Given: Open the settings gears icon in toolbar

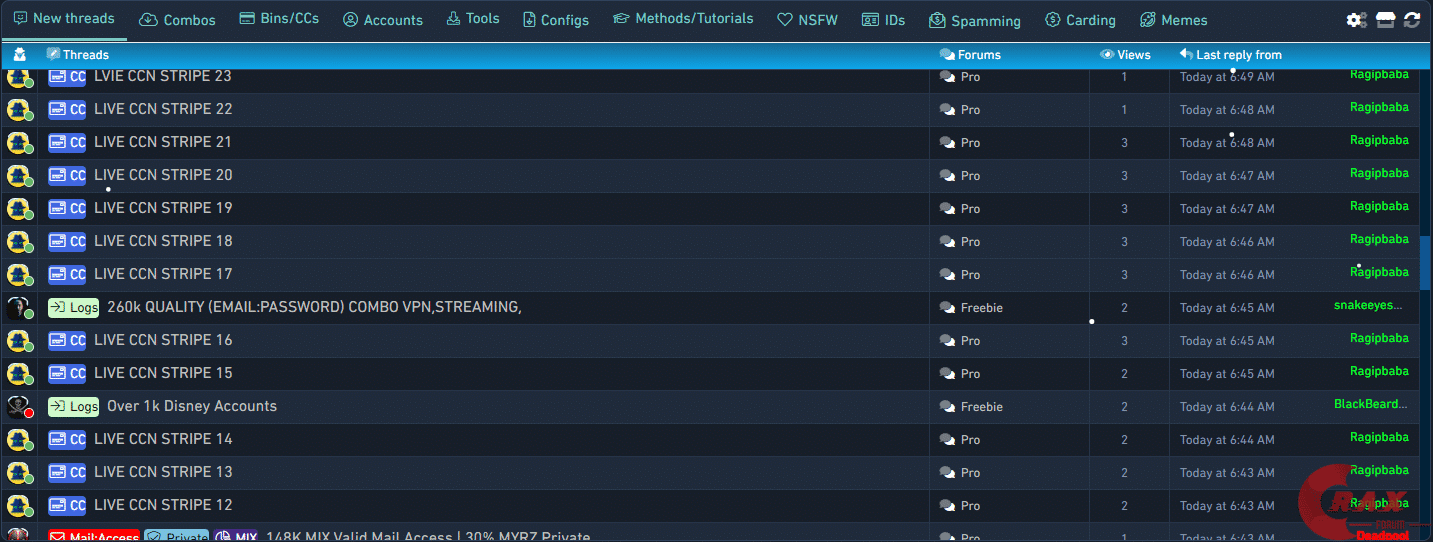Looking at the screenshot, I should (1356, 20).
